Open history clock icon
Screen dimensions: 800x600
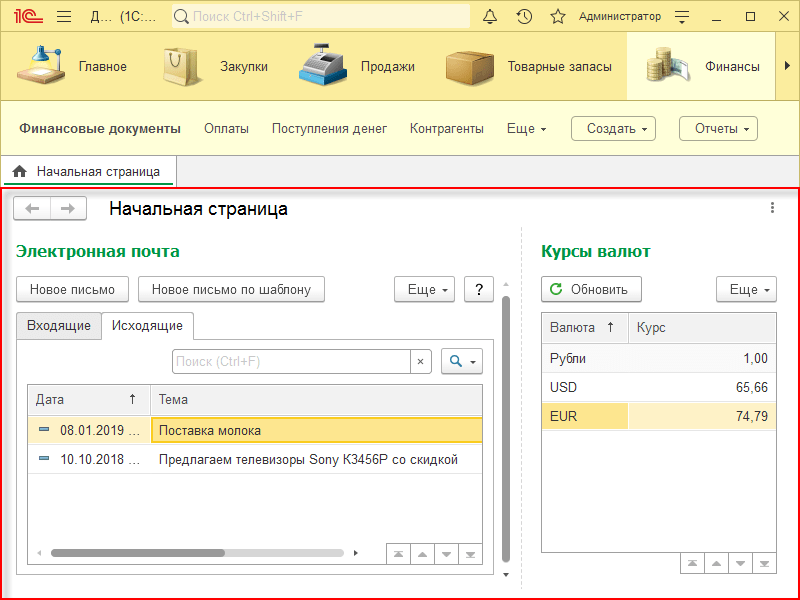(x=524, y=16)
